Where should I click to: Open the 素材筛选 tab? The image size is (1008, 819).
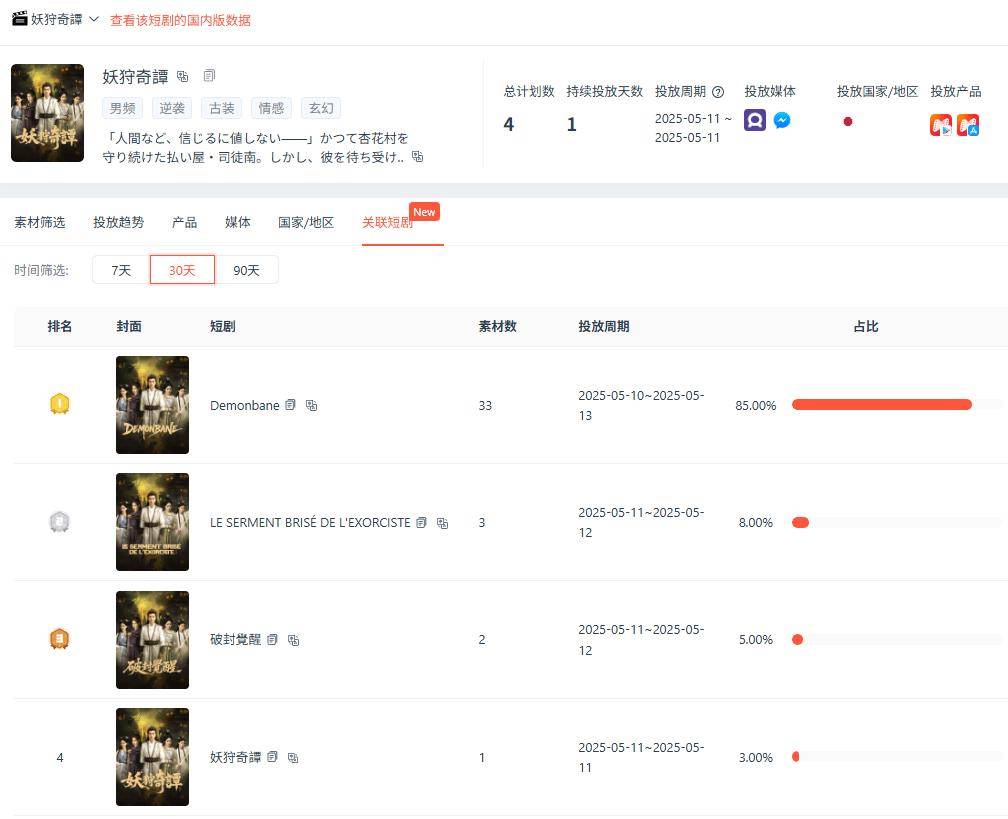coord(40,222)
